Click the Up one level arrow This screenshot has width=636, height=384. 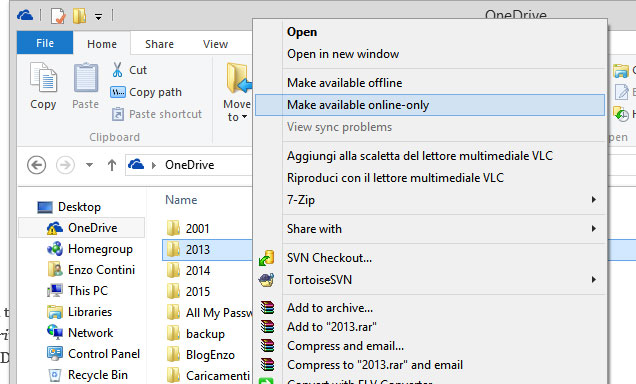pos(112,165)
